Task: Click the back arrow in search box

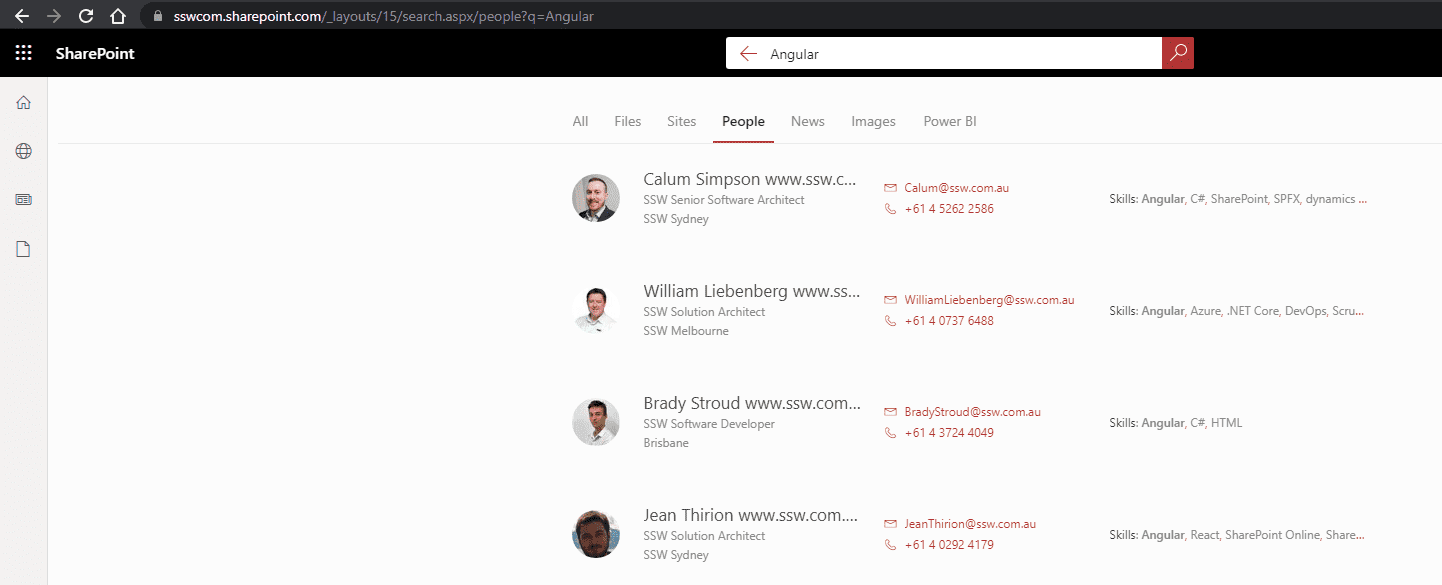Action: [748, 54]
